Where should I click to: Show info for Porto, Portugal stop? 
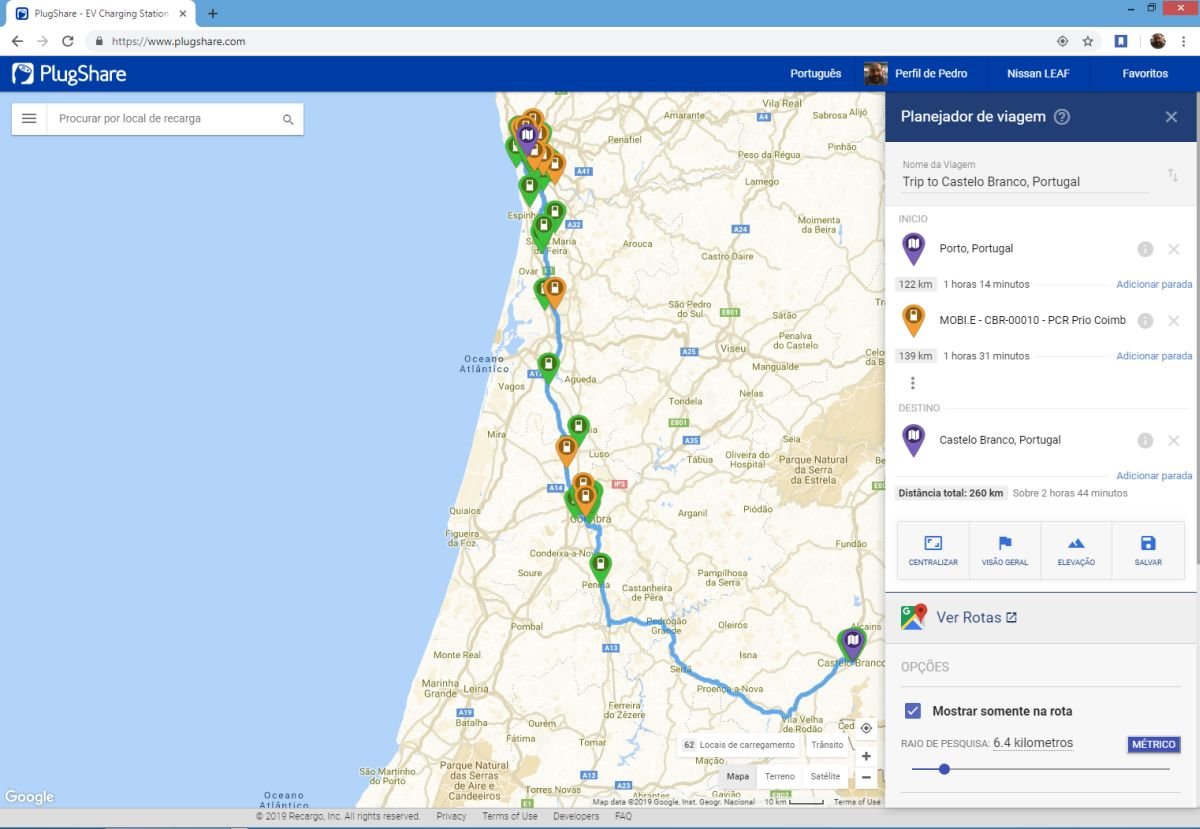pos(1145,249)
